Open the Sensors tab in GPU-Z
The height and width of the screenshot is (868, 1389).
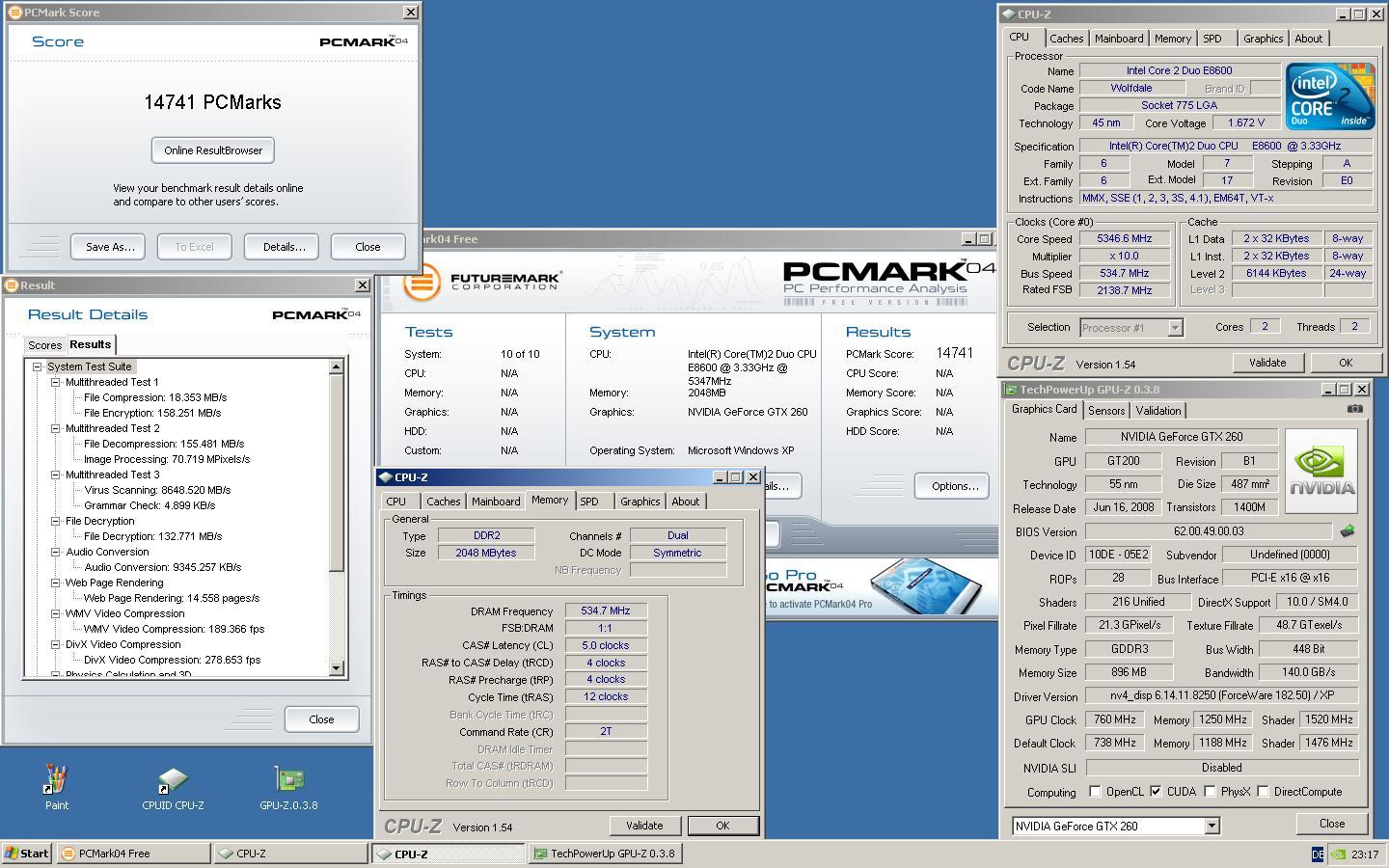point(1106,410)
